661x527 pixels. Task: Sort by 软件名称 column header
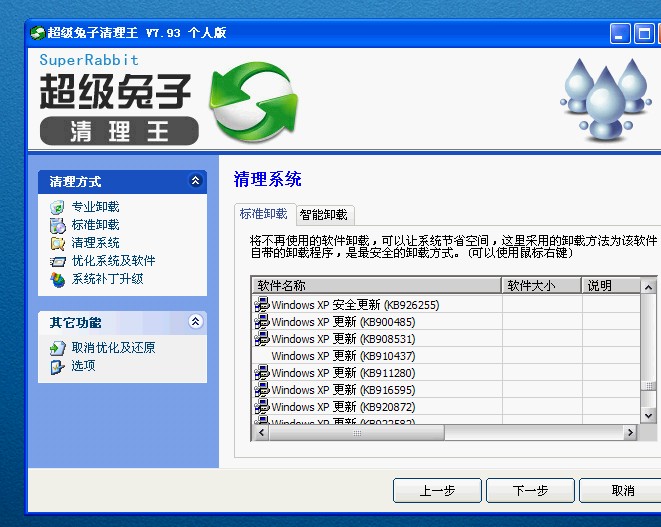(x=376, y=285)
